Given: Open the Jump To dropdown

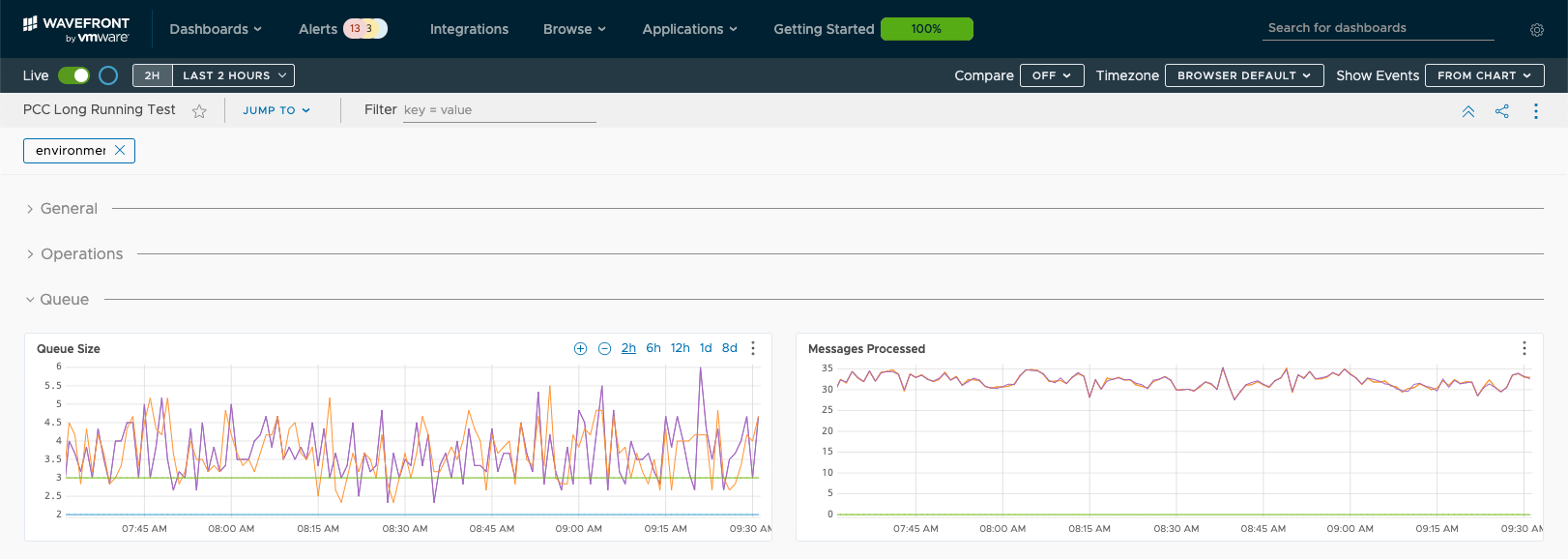Looking at the screenshot, I should tap(276, 110).
